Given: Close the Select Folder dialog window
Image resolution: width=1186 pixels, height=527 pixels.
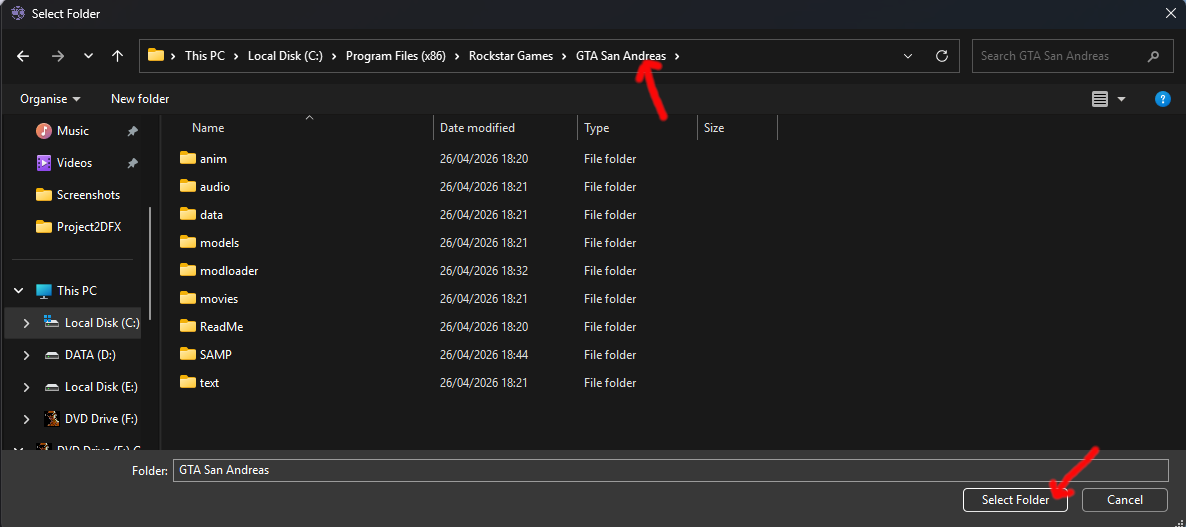Looking at the screenshot, I should click(x=1169, y=14).
